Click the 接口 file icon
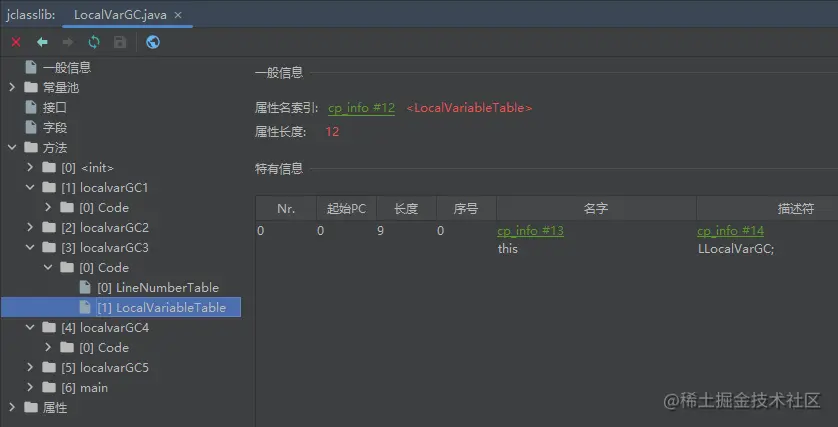The image size is (838, 427). pos(31,107)
